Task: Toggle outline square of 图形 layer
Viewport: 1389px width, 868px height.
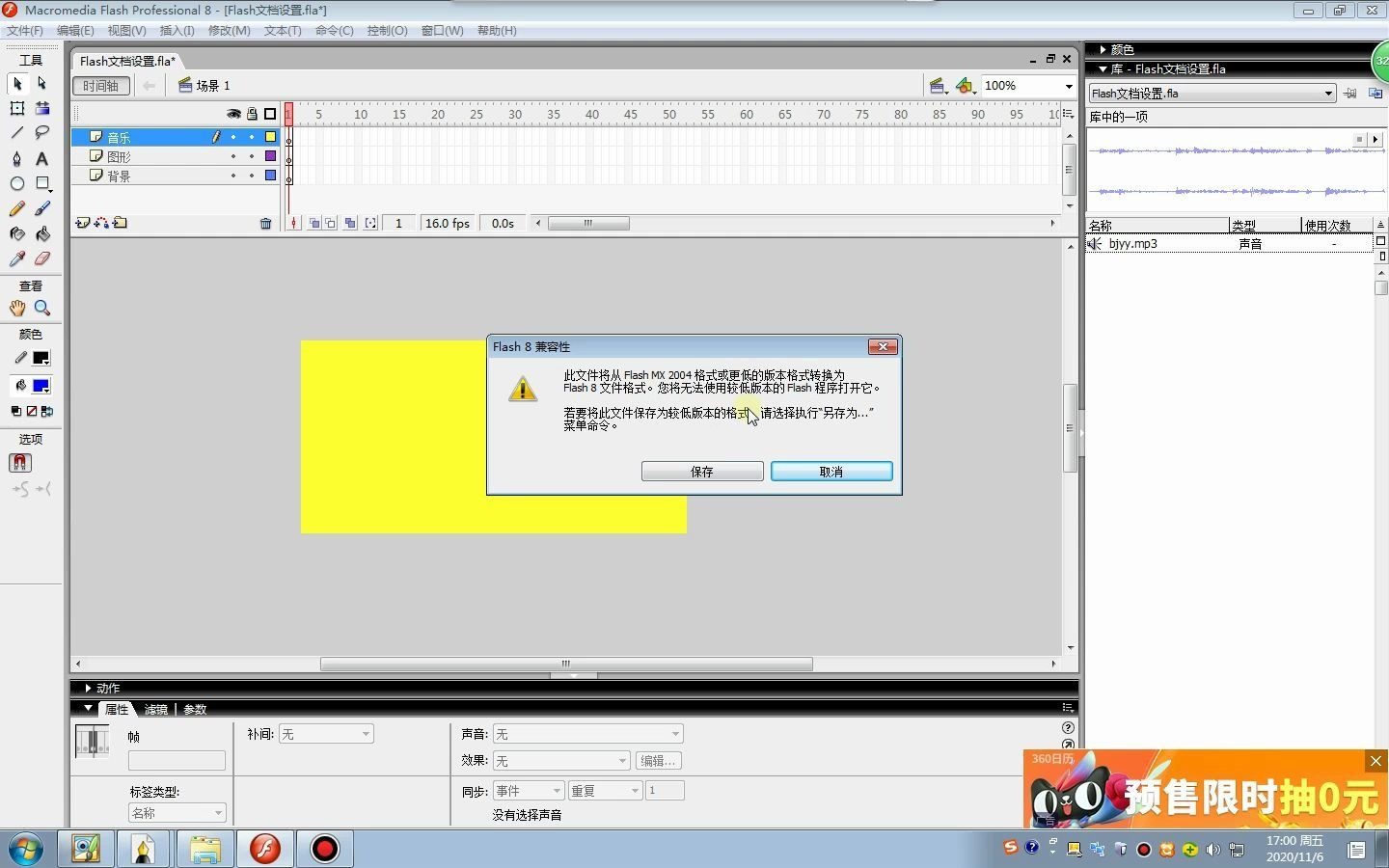Action: pyautogui.click(x=271, y=156)
